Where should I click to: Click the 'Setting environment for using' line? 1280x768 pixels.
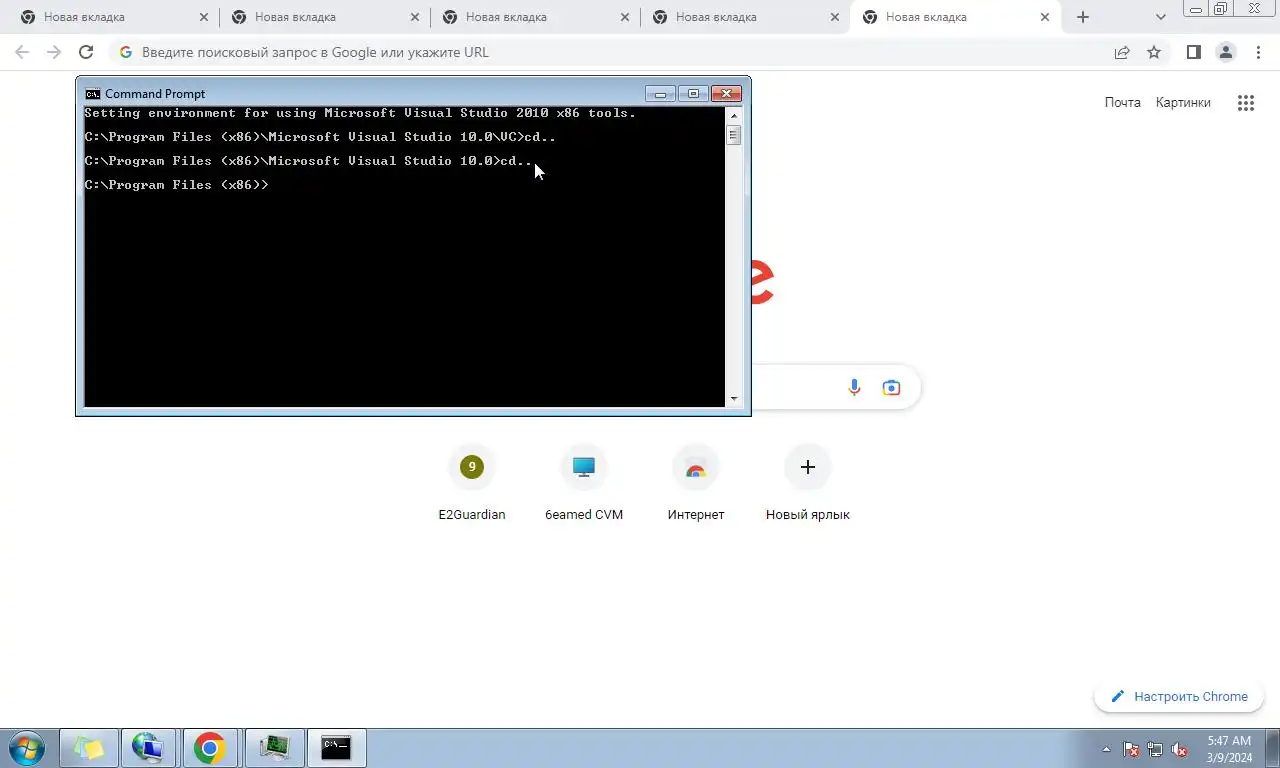pyautogui.click(x=360, y=113)
